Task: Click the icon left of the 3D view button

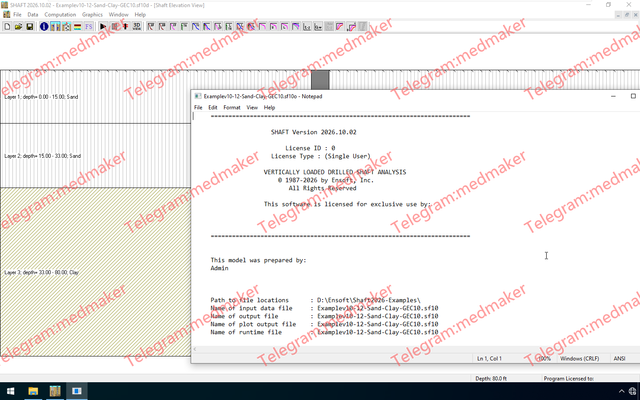Action: (125, 27)
